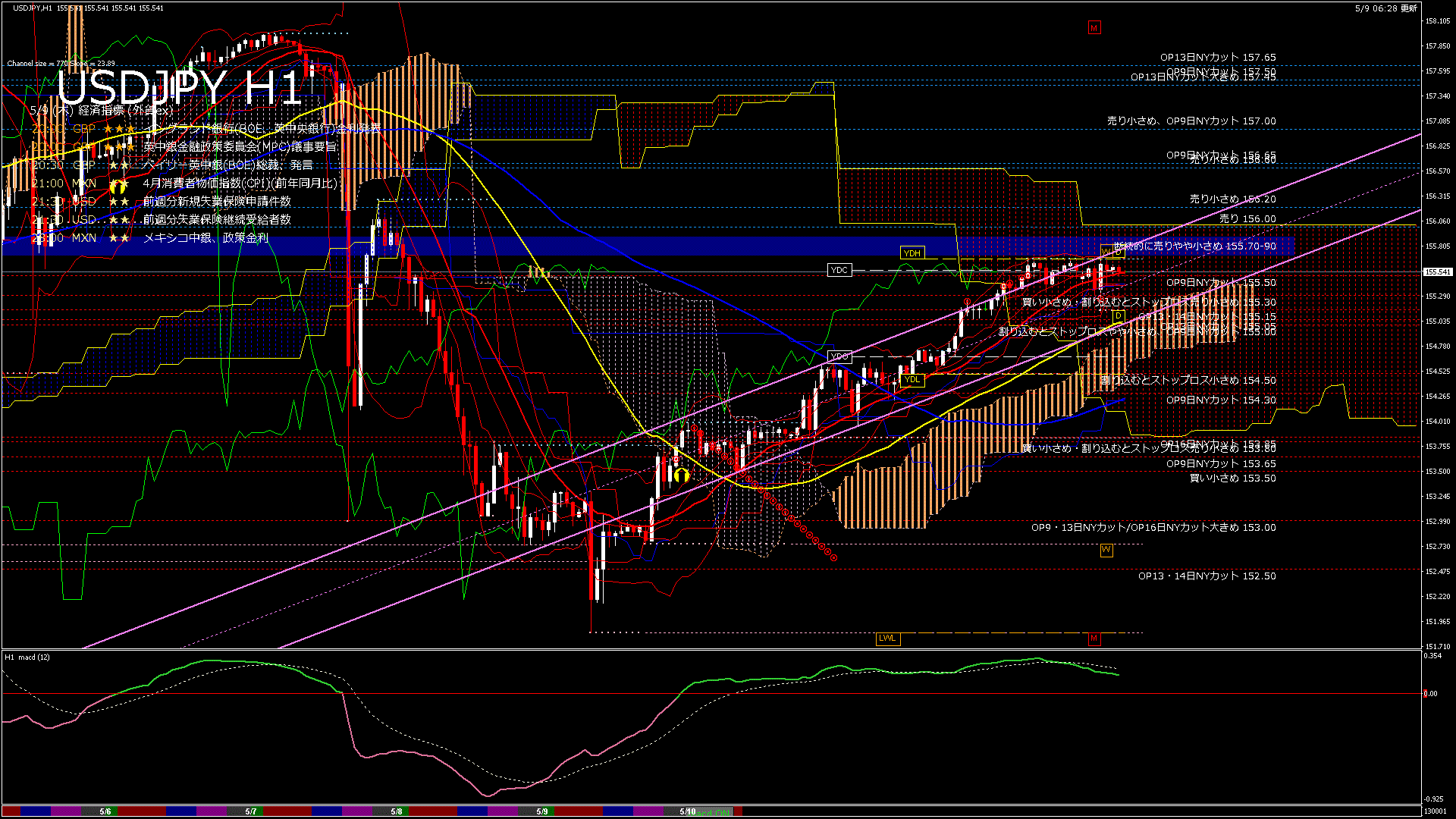The width and height of the screenshot is (1456, 819).
Task: Click the LWL last-week-low label
Action: coord(886,639)
